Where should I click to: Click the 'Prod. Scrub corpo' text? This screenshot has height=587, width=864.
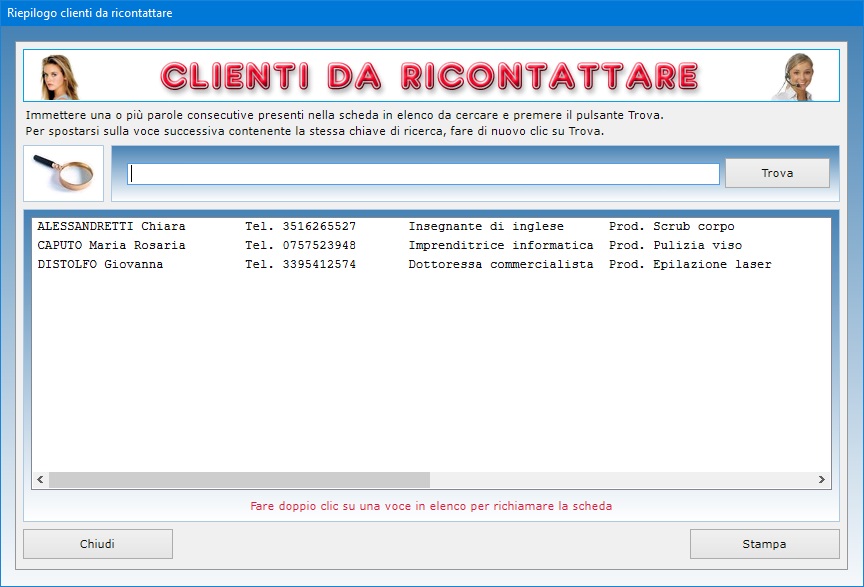point(672,227)
